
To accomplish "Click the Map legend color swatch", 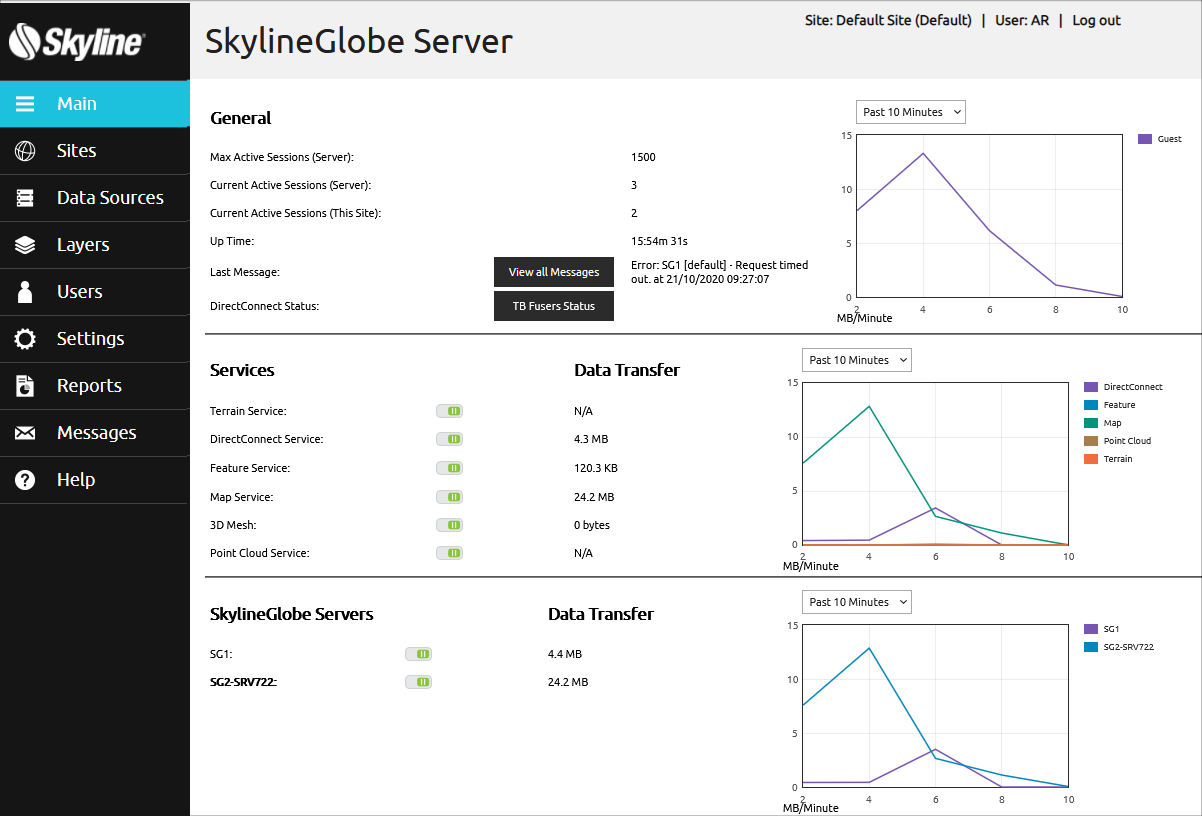I will (1091, 423).
